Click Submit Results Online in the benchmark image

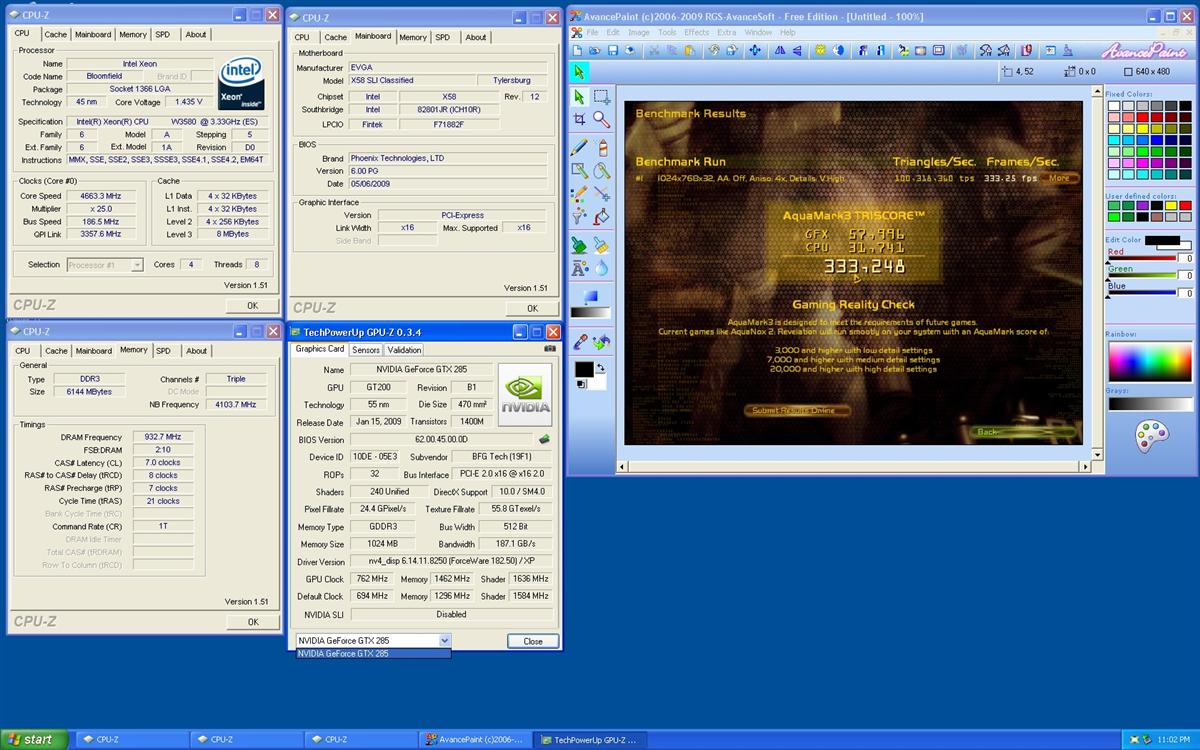tap(799, 410)
